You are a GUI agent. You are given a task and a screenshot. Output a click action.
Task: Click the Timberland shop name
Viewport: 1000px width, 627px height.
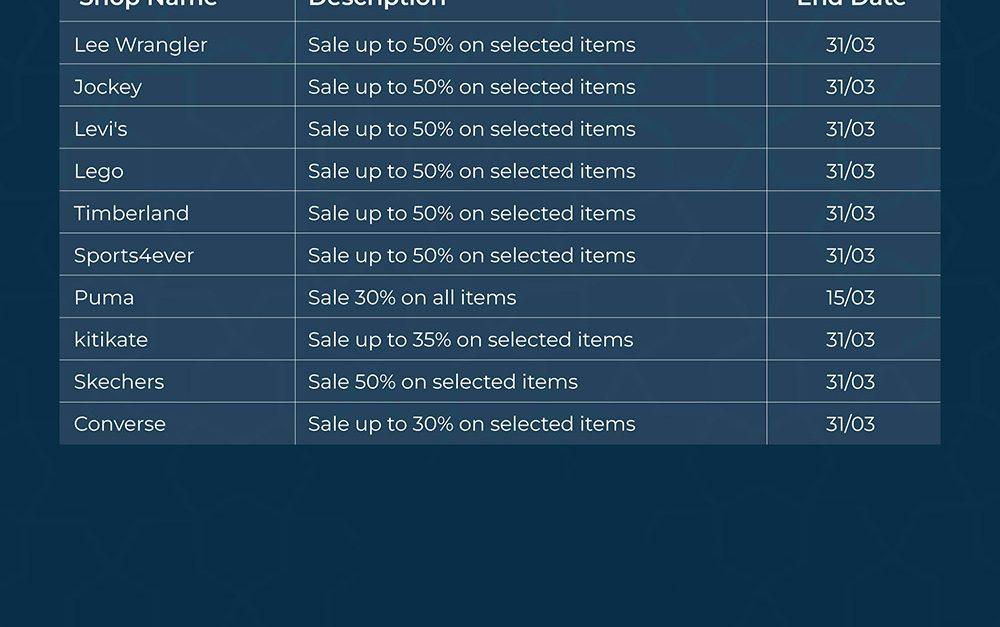(131, 213)
